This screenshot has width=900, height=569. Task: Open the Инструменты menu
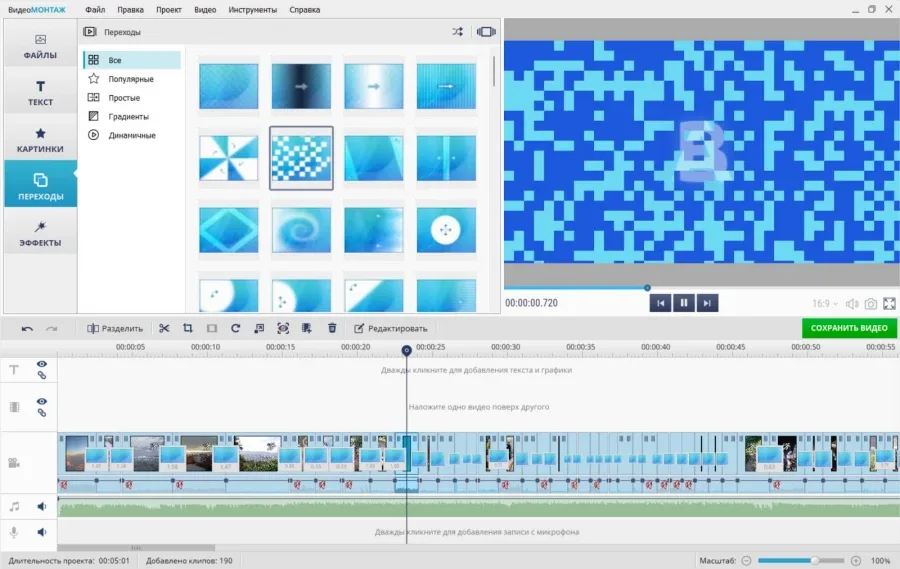coord(252,9)
